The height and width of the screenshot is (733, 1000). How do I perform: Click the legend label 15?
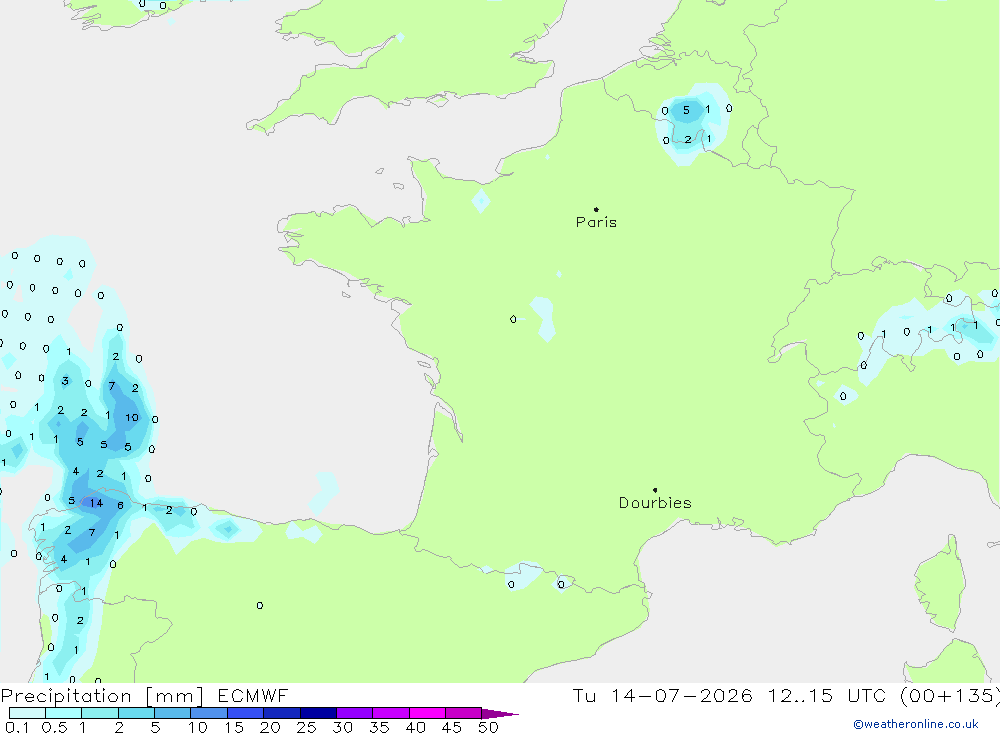click(x=234, y=727)
